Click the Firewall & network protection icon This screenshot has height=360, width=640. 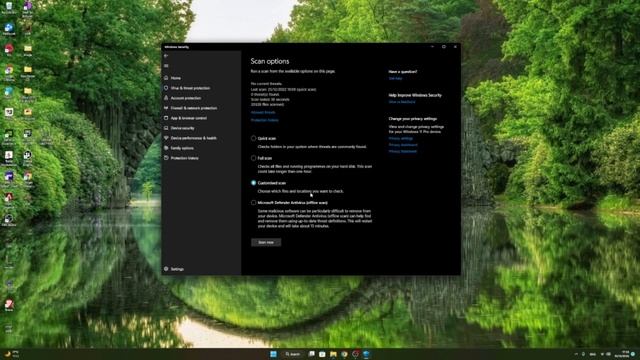coord(166,108)
